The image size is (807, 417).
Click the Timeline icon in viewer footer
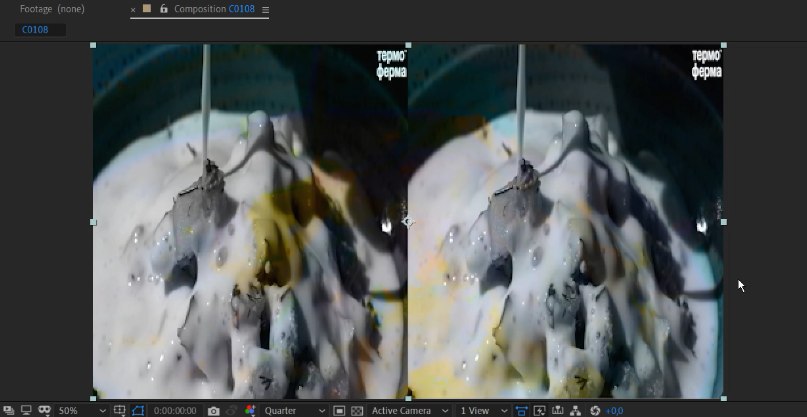click(x=557, y=411)
